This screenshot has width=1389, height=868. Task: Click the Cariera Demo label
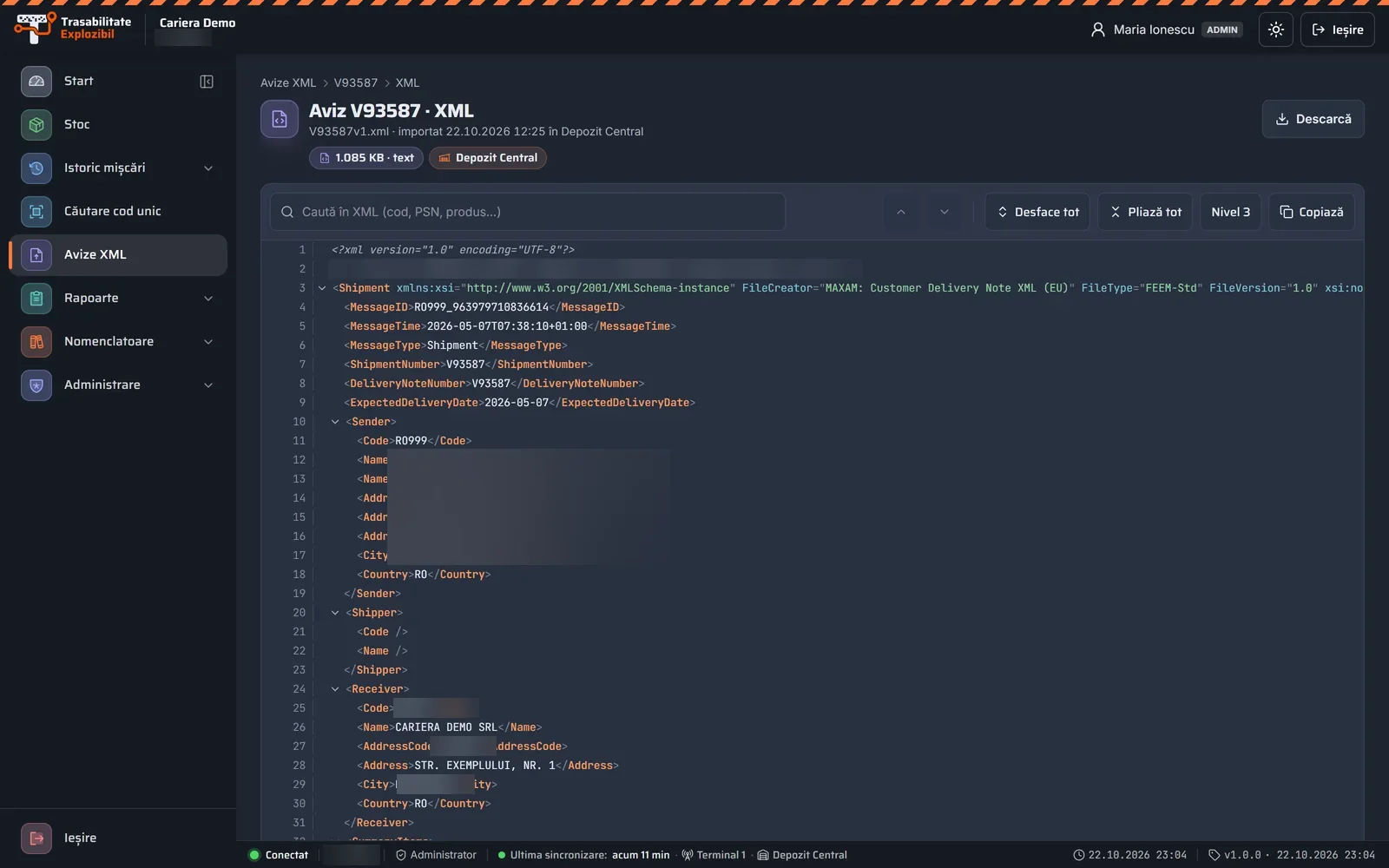197,23
